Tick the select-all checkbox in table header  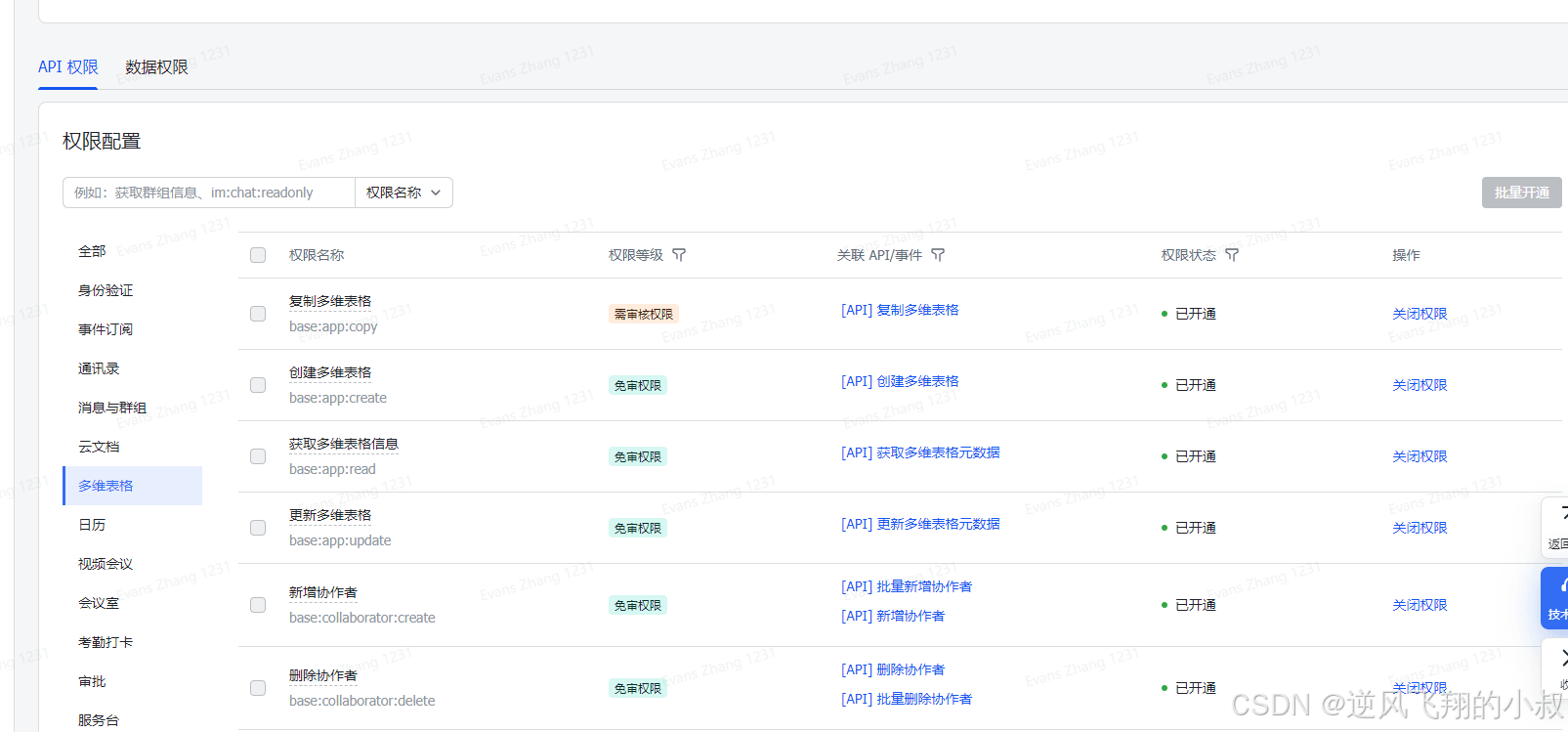pos(258,255)
